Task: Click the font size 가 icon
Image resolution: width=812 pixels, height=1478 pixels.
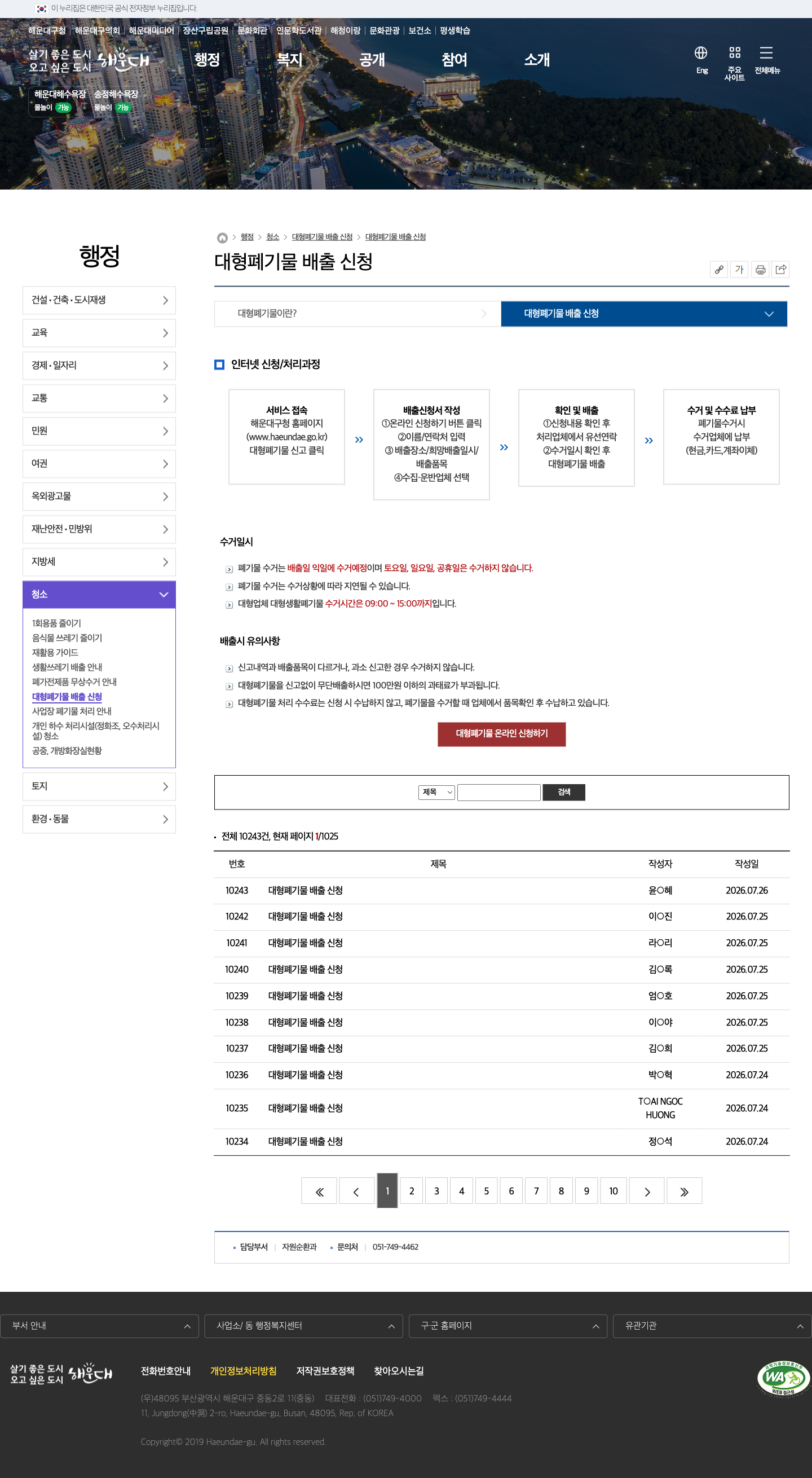Action: pyautogui.click(x=740, y=270)
